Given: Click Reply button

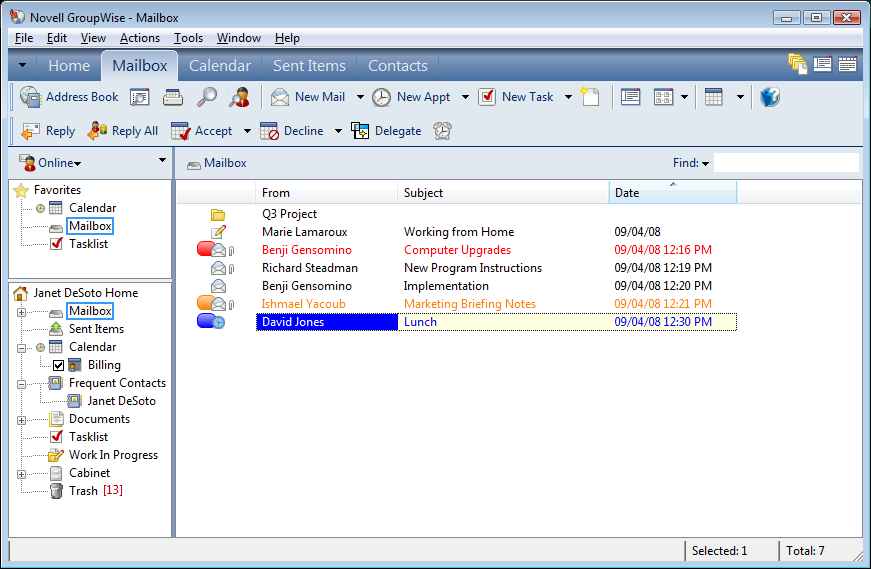Looking at the screenshot, I should pyautogui.click(x=48, y=131).
